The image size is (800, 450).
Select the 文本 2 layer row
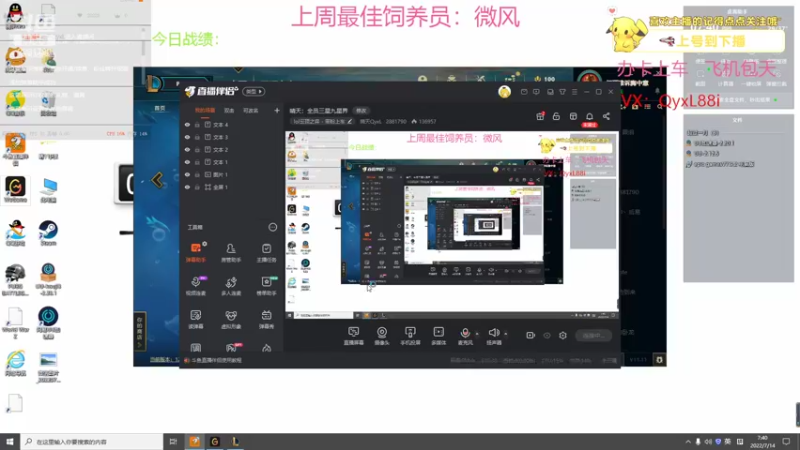[x=232, y=149]
